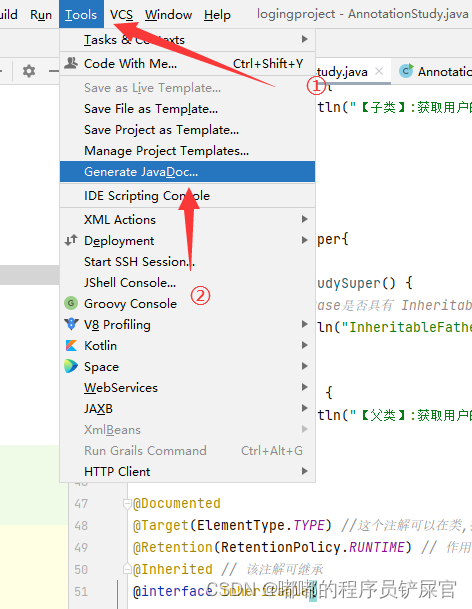Open IDE Scripting Console
This screenshot has width=472, height=609.
[187, 196]
